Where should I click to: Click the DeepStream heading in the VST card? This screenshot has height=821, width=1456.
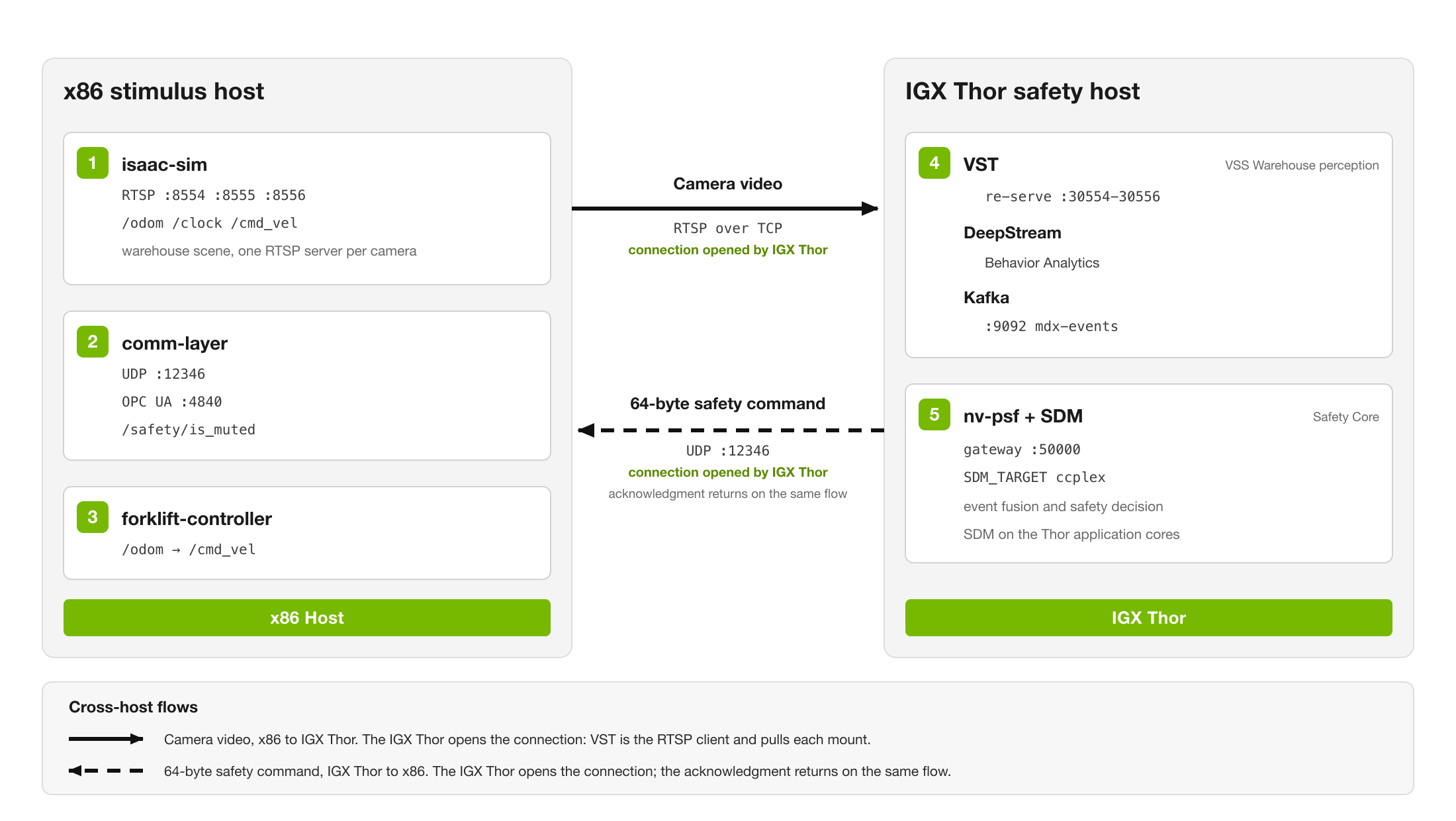coord(1013,233)
